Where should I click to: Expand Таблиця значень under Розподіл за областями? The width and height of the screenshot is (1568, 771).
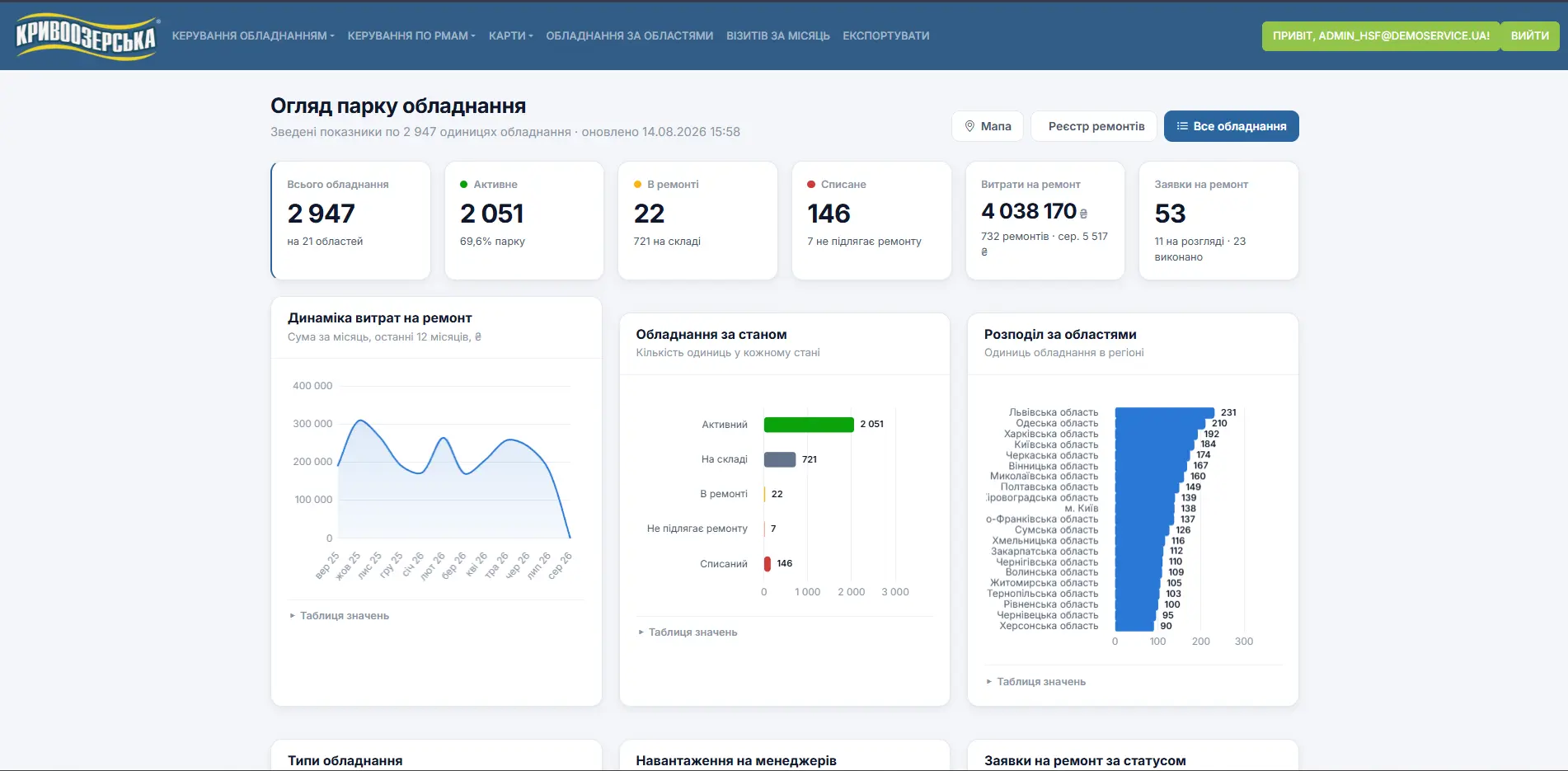1036,682
